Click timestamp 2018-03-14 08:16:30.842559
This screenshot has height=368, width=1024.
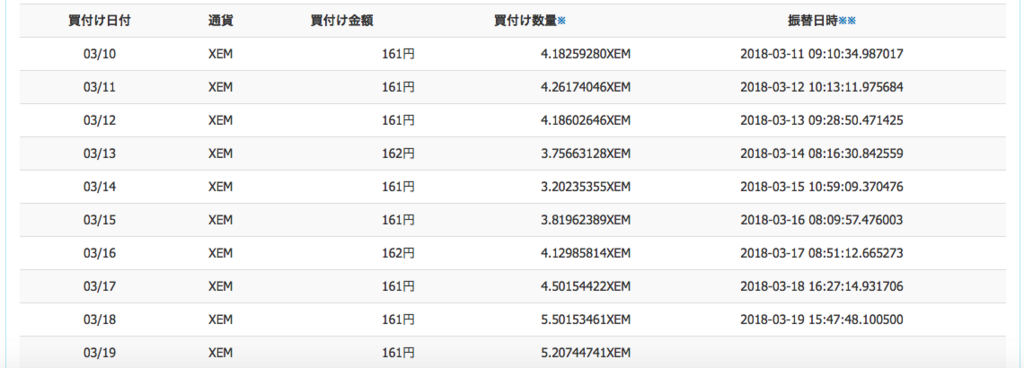(822, 154)
